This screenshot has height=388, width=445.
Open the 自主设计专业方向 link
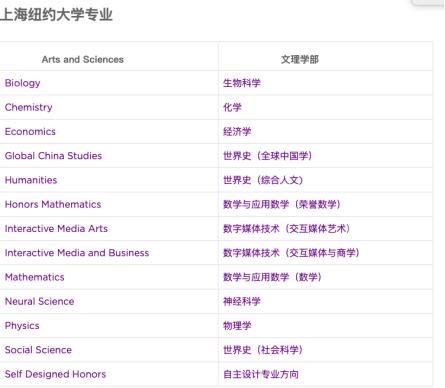coord(261,374)
